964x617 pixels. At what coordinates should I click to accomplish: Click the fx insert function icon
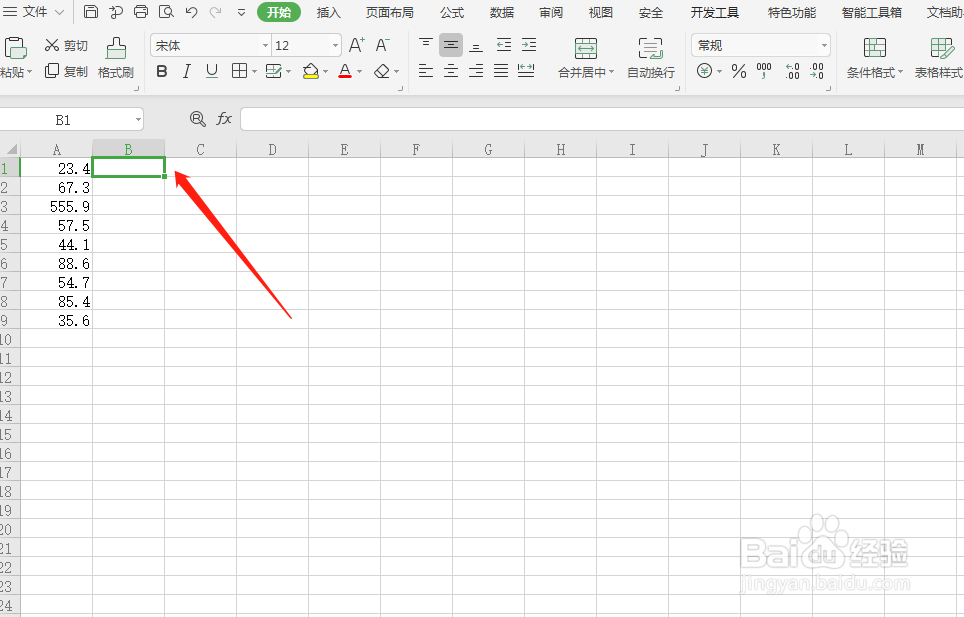224,119
